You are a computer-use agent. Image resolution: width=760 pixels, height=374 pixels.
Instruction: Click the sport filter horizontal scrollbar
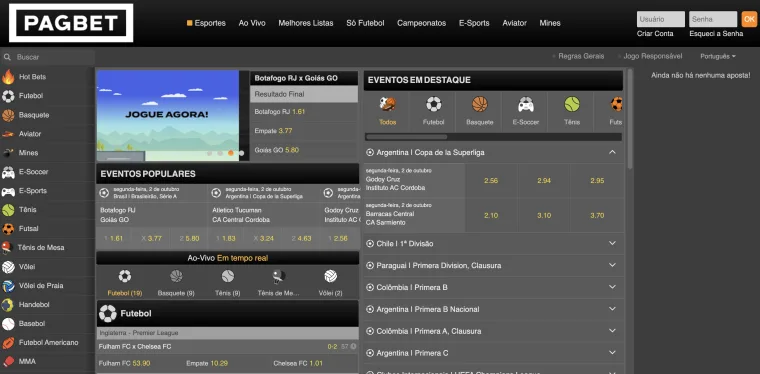[406, 137]
